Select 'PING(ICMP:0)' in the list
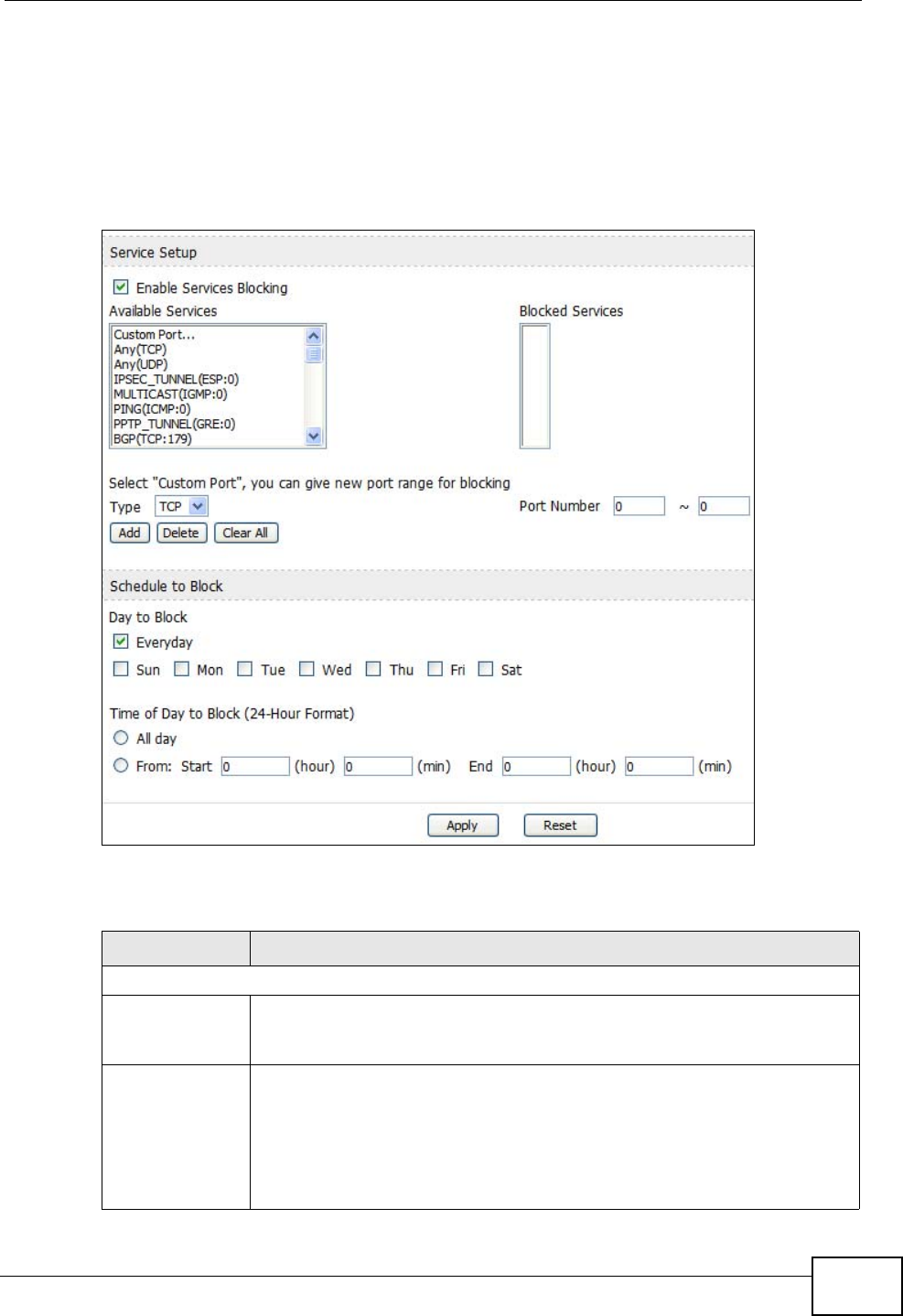Viewport: 903px width, 1316px height. point(152,409)
